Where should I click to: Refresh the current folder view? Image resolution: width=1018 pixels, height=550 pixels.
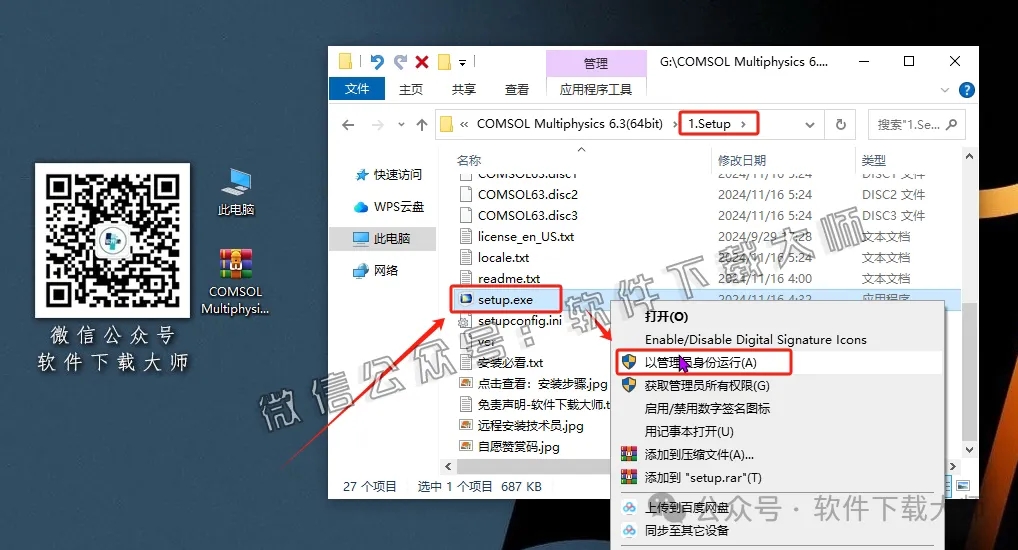[841, 125]
